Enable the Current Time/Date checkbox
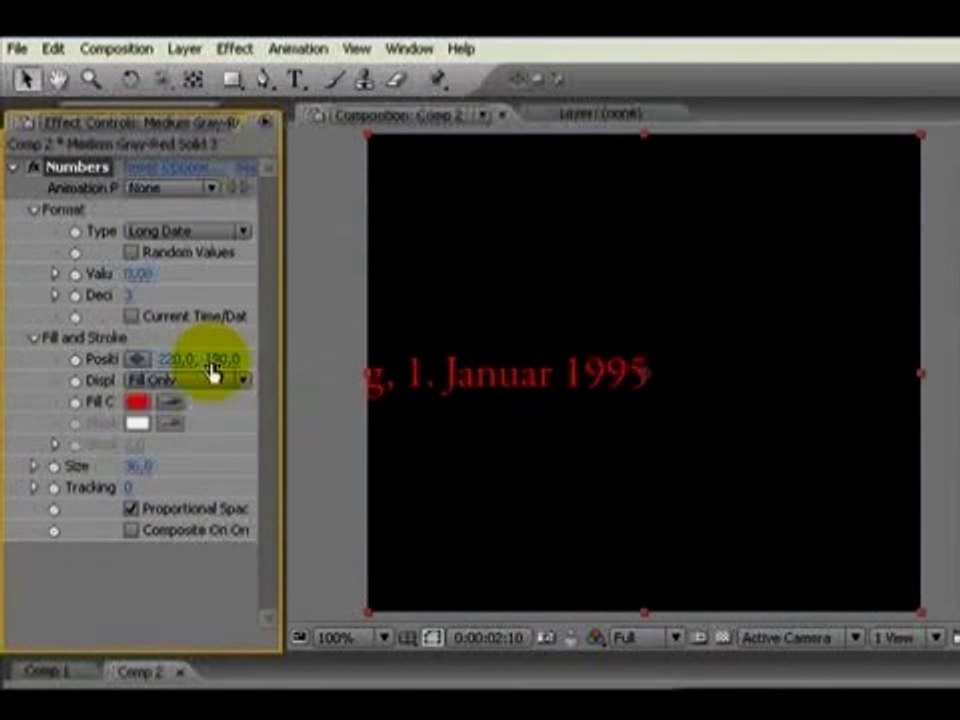The image size is (960, 720). (131, 316)
